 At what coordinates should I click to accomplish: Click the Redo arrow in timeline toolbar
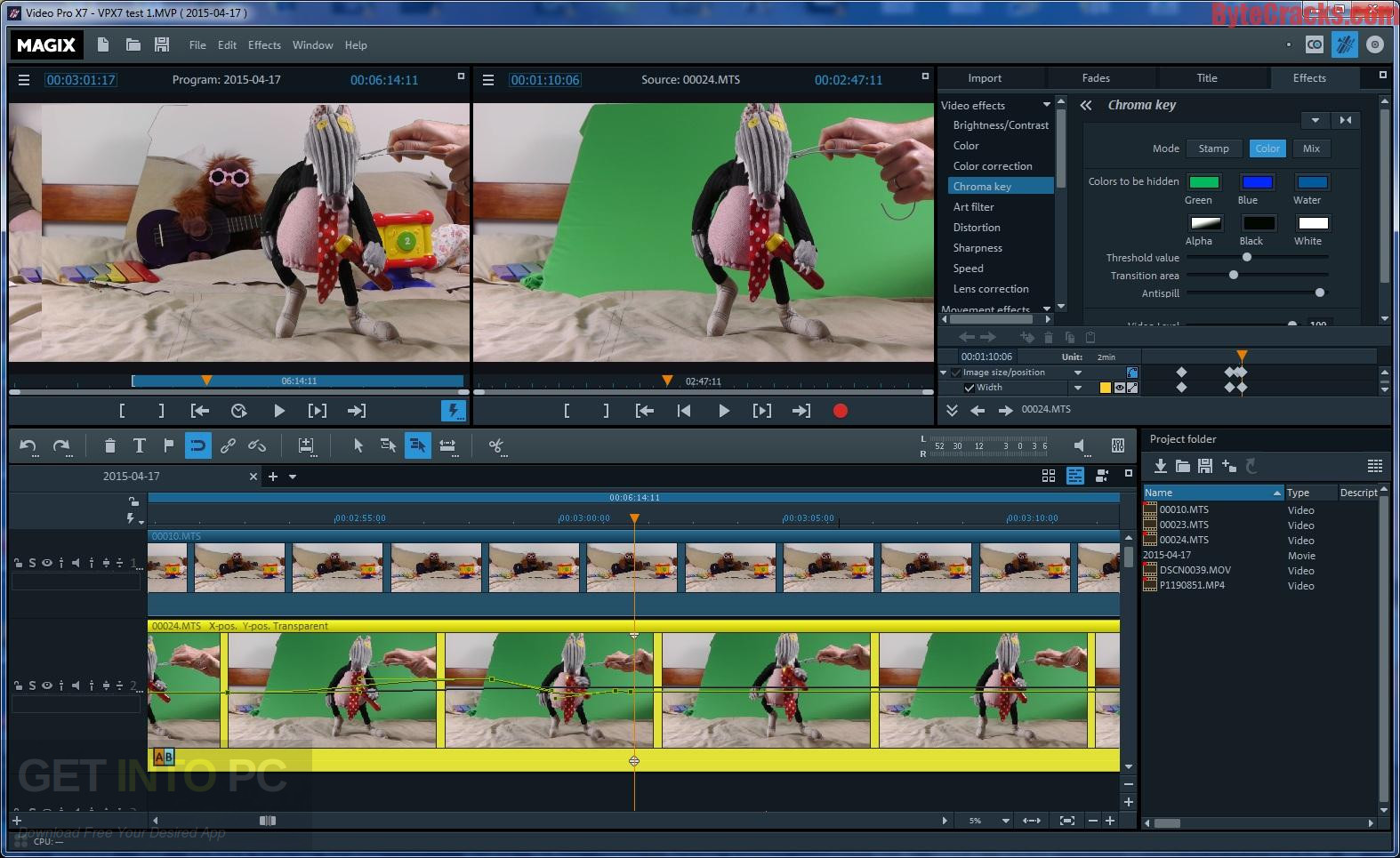tap(61, 446)
